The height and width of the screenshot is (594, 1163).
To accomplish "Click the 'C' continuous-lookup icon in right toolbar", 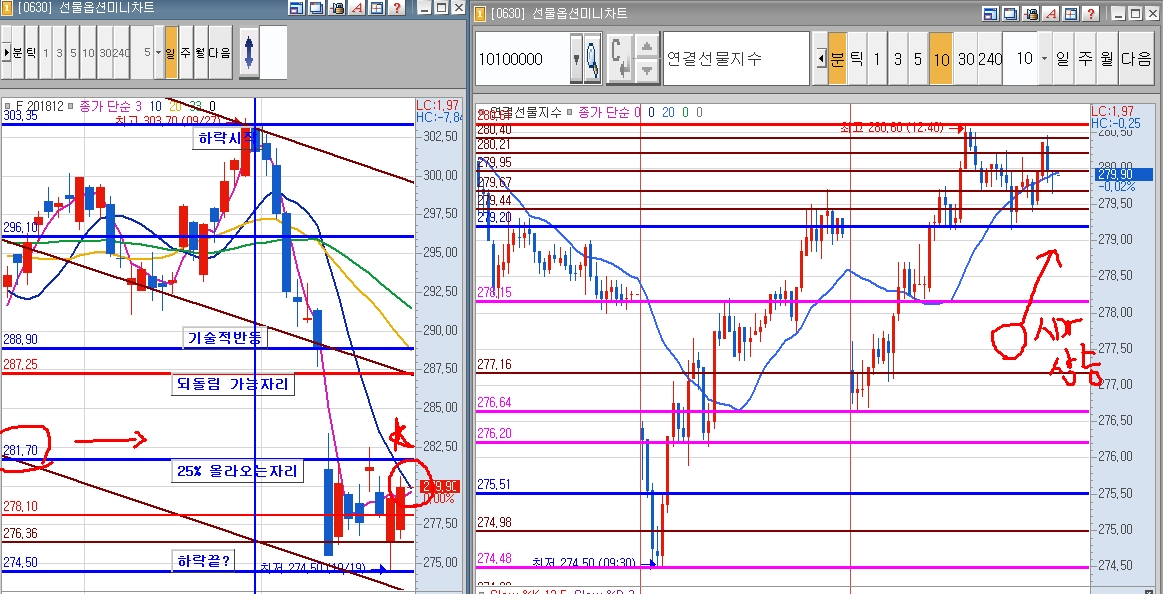I will coord(619,59).
